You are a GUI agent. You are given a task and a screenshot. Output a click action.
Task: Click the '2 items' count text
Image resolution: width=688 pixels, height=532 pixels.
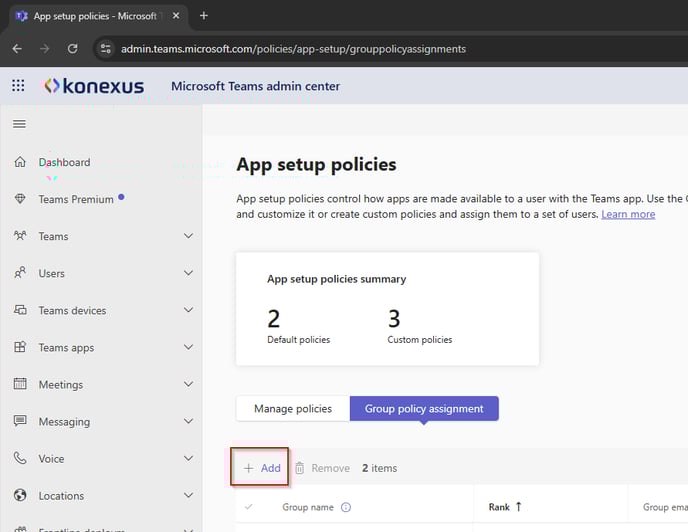click(x=379, y=468)
